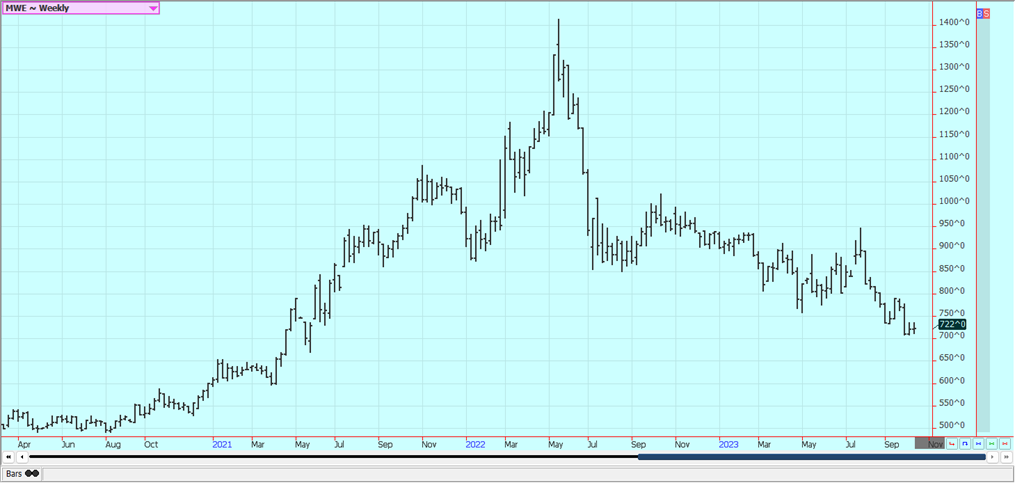Click the 2021 year label on time axis
This screenshot has width=1015, height=483.
tap(222, 445)
